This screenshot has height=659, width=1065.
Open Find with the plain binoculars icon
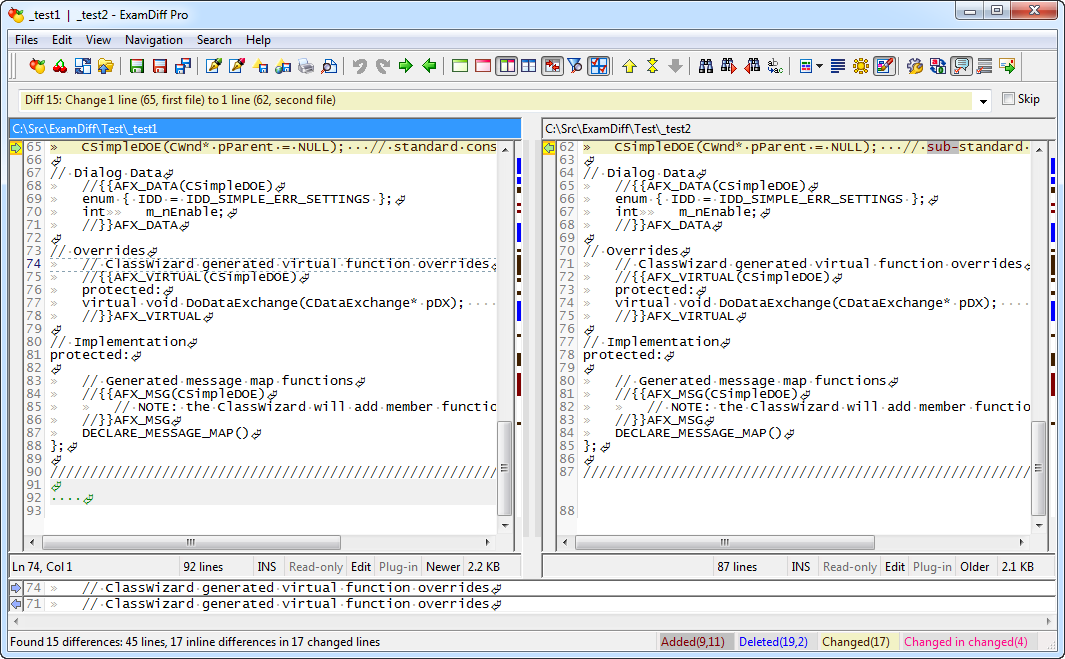coord(706,66)
